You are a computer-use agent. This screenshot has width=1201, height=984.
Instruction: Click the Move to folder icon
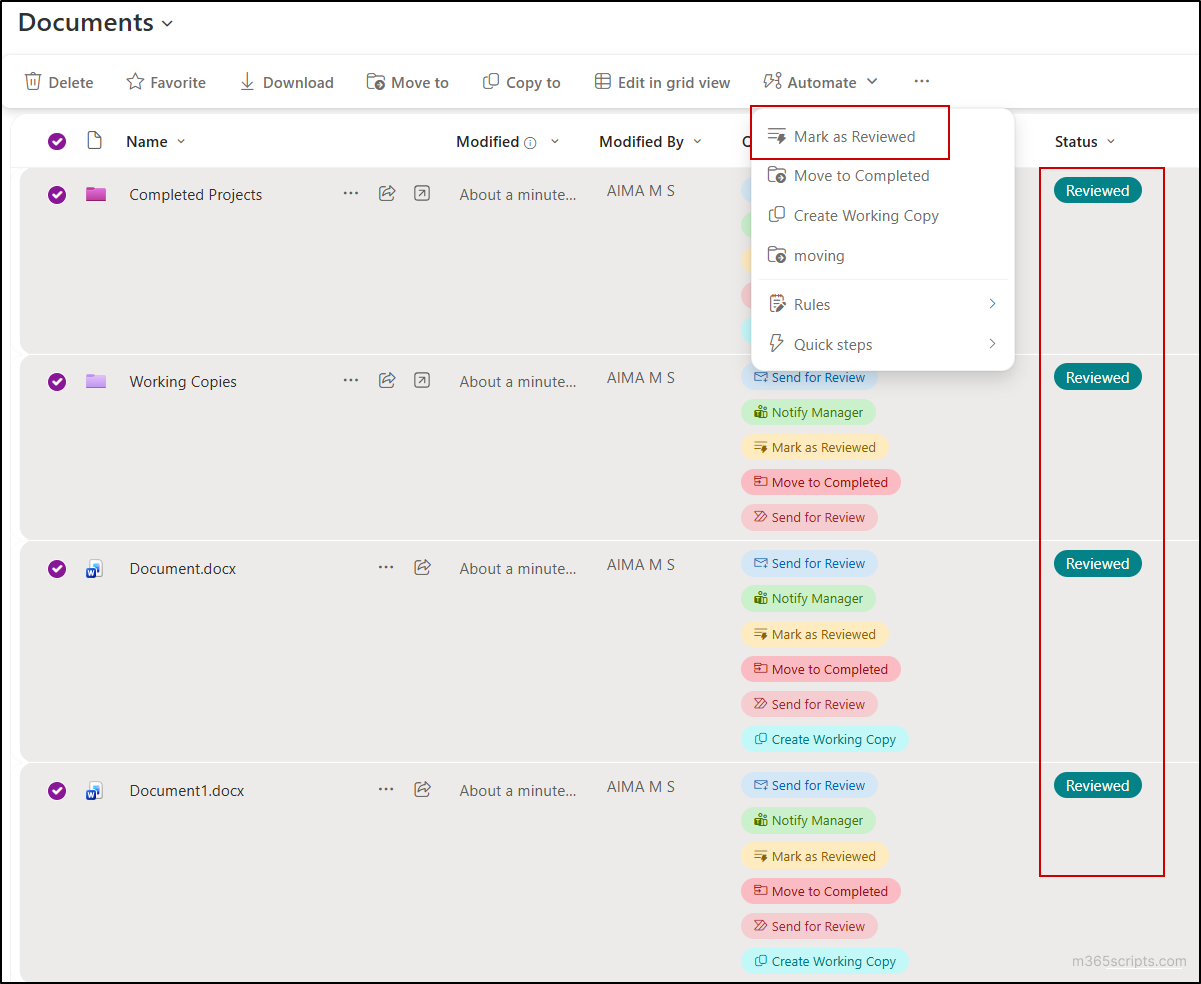(376, 82)
